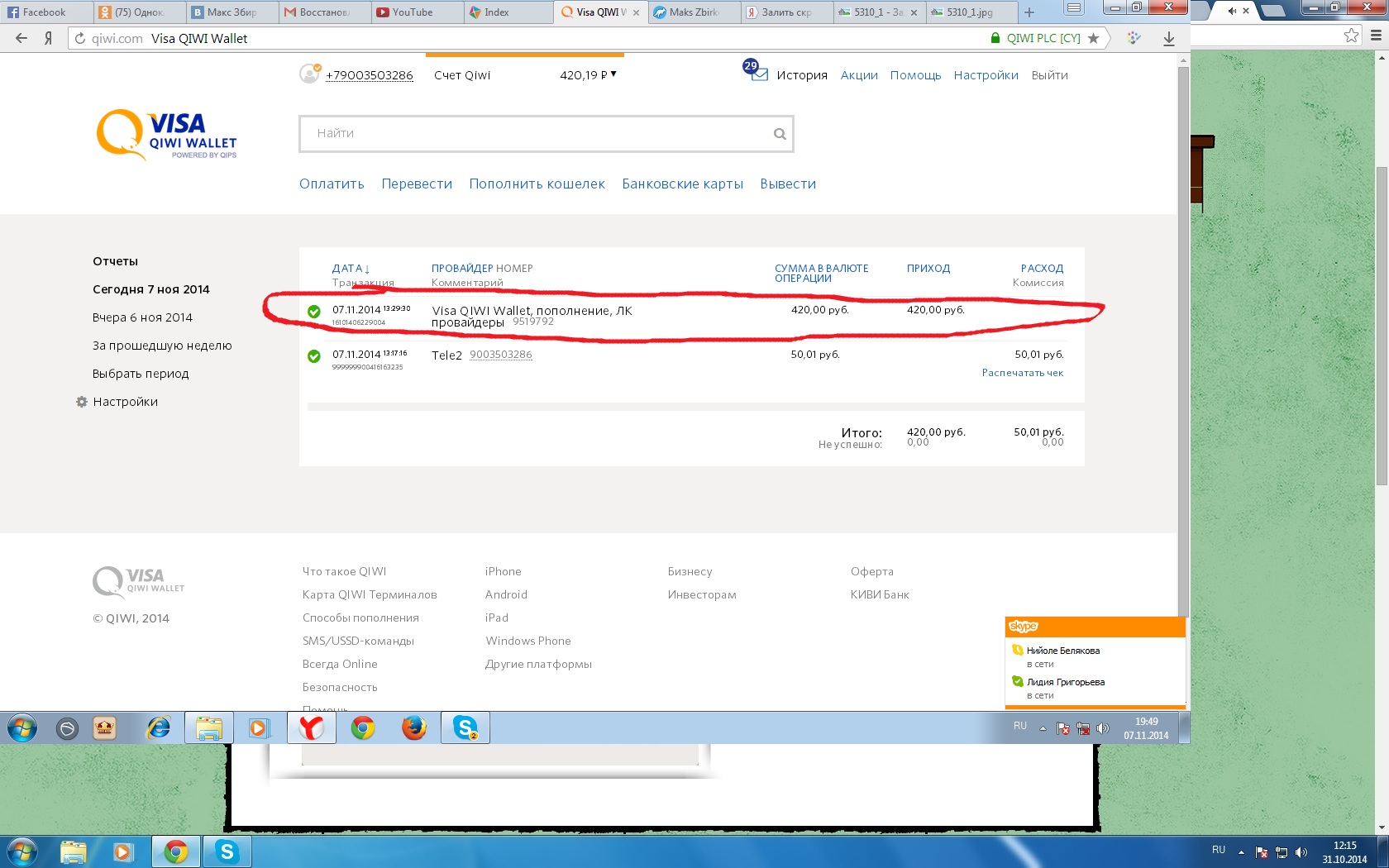1389x868 pixels.
Task: Click the star icon in the right-hand window
Action: click(1351, 35)
